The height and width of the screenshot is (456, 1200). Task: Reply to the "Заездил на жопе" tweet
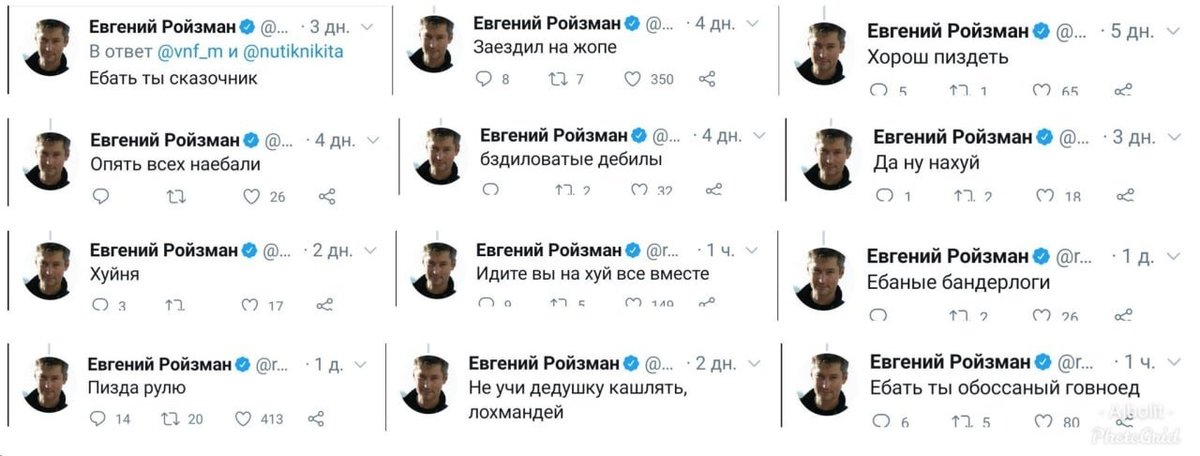coord(485,79)
